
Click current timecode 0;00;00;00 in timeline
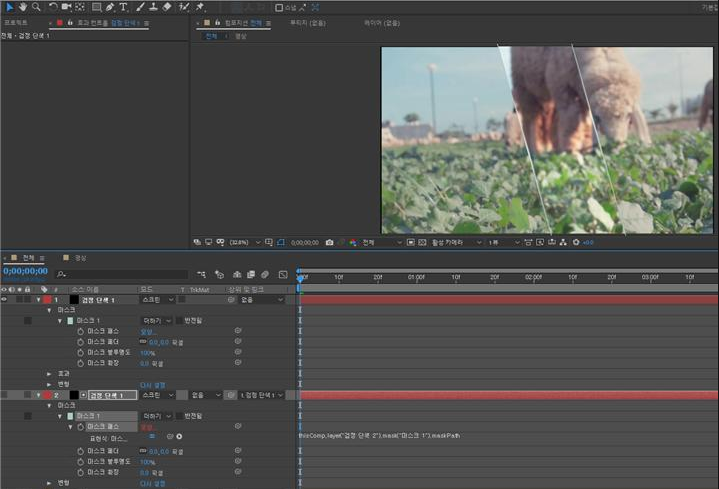[x=25, y=271]
